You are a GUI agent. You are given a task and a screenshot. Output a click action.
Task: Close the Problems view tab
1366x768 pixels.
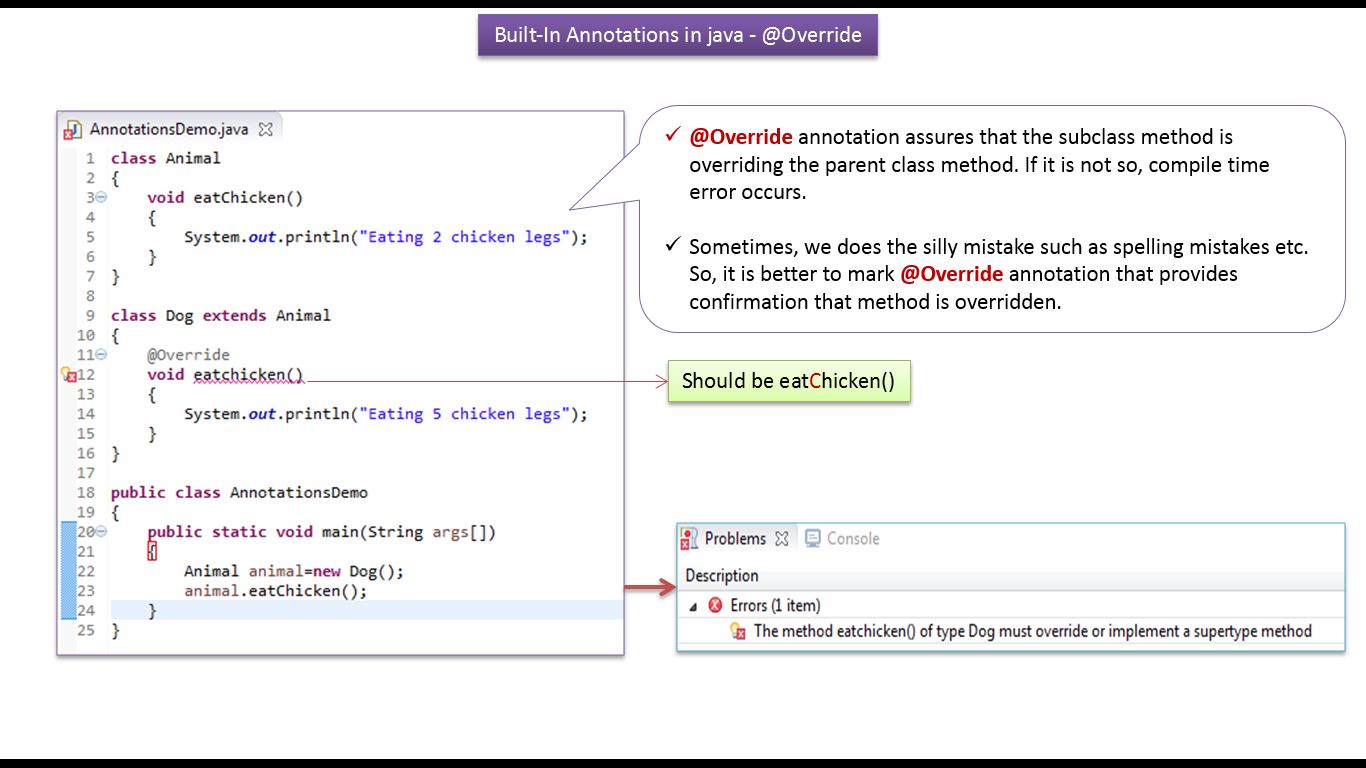click(782, 538)
